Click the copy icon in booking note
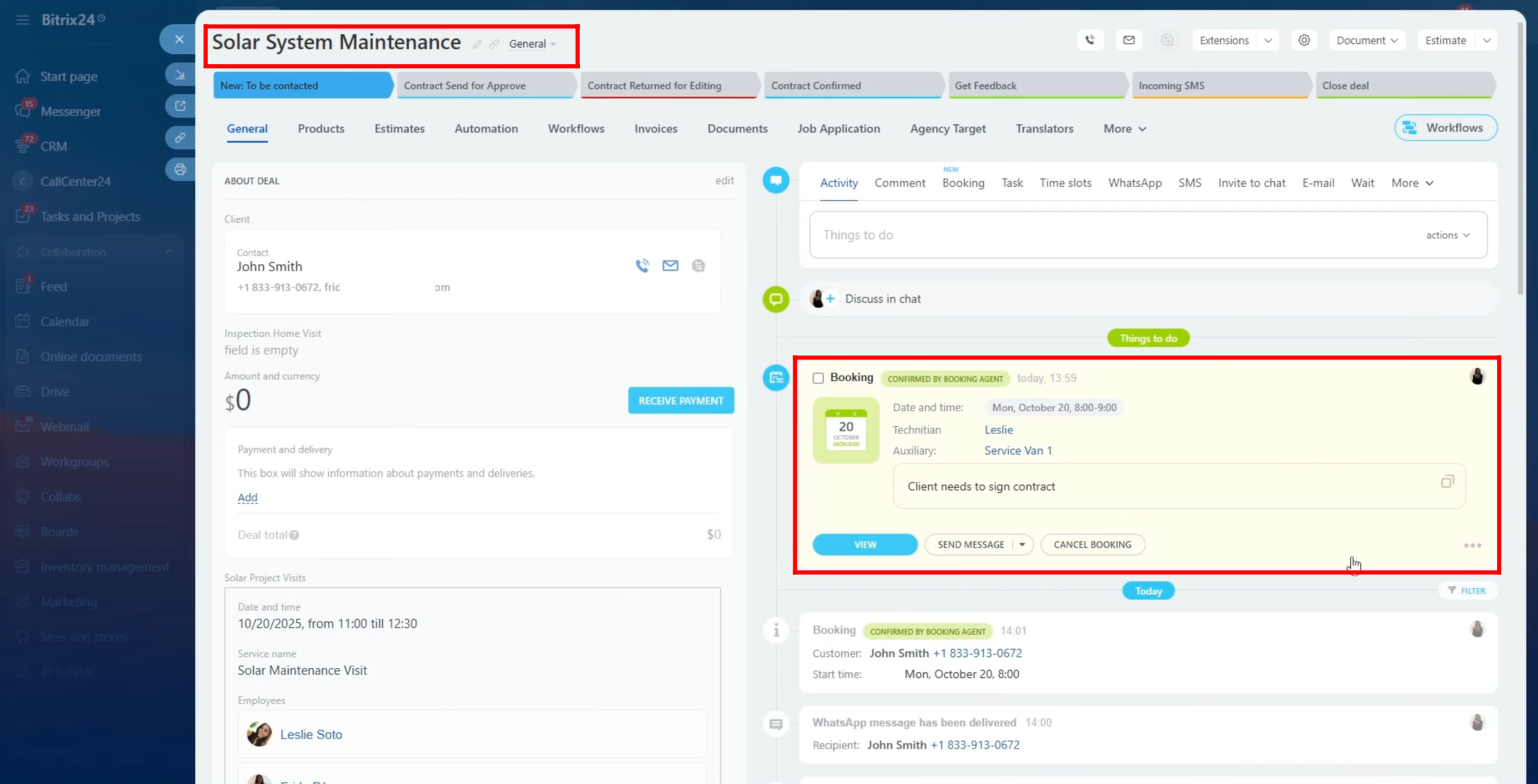This screenshot has width=1538, height=784. tap(1447, 482)
